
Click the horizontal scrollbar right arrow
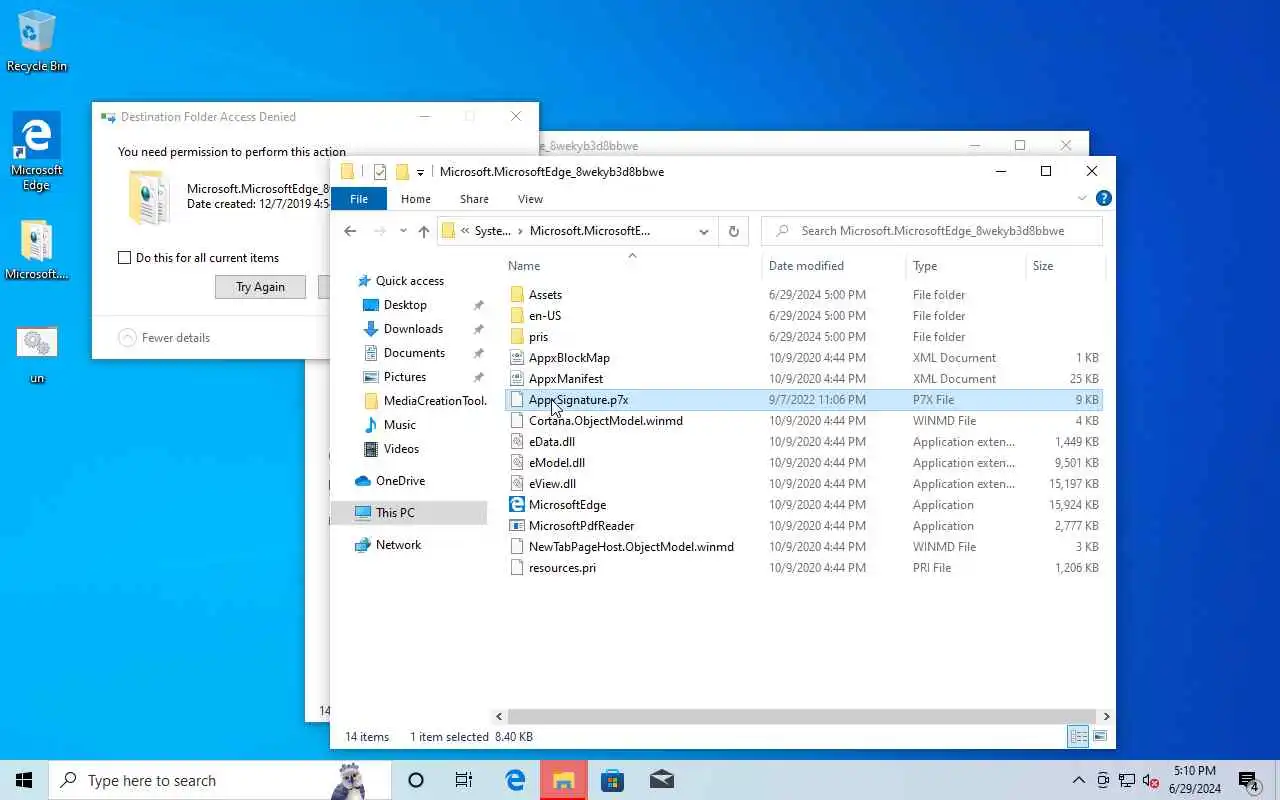(1106, 716)
